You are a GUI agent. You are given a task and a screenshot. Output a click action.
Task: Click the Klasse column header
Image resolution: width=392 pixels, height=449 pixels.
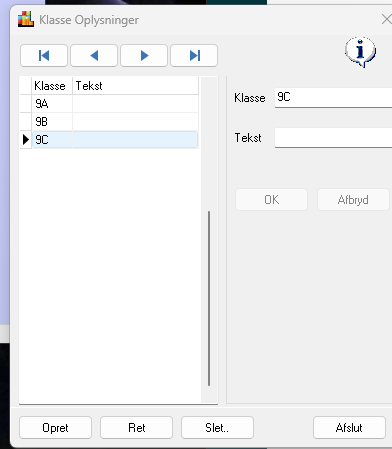pos(52,86)
